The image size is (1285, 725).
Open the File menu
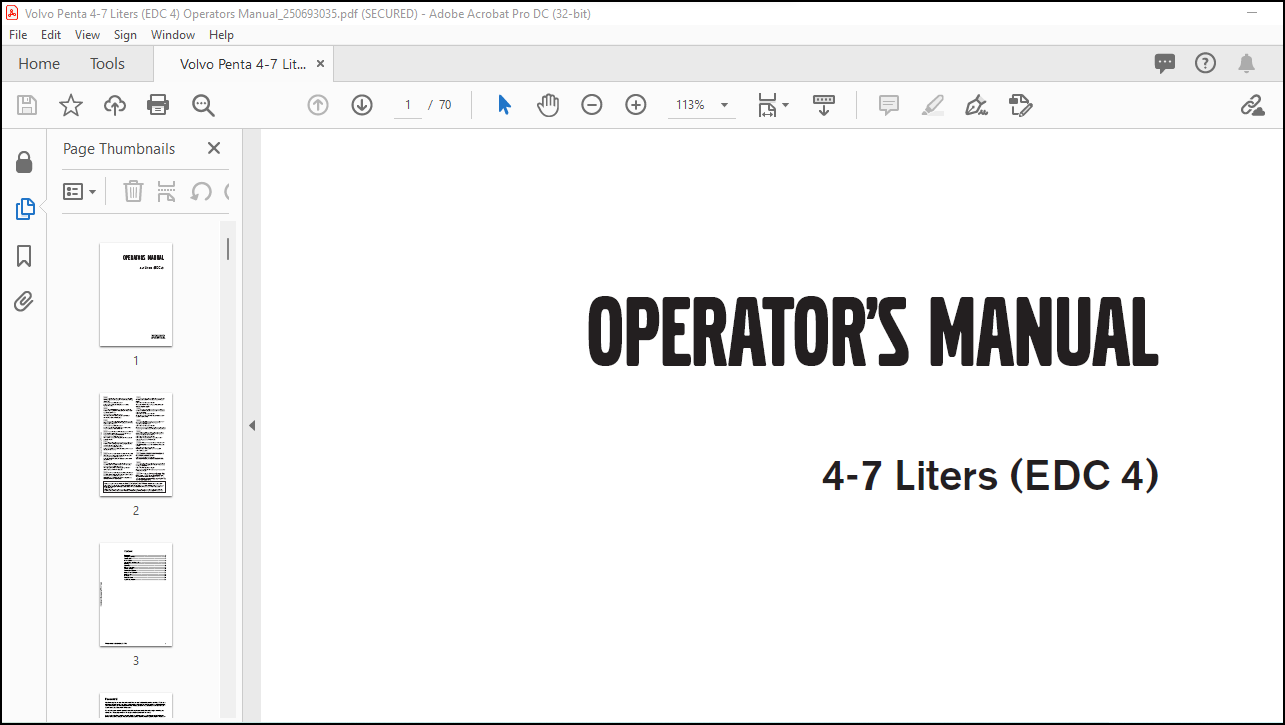(x=18, y=35)
